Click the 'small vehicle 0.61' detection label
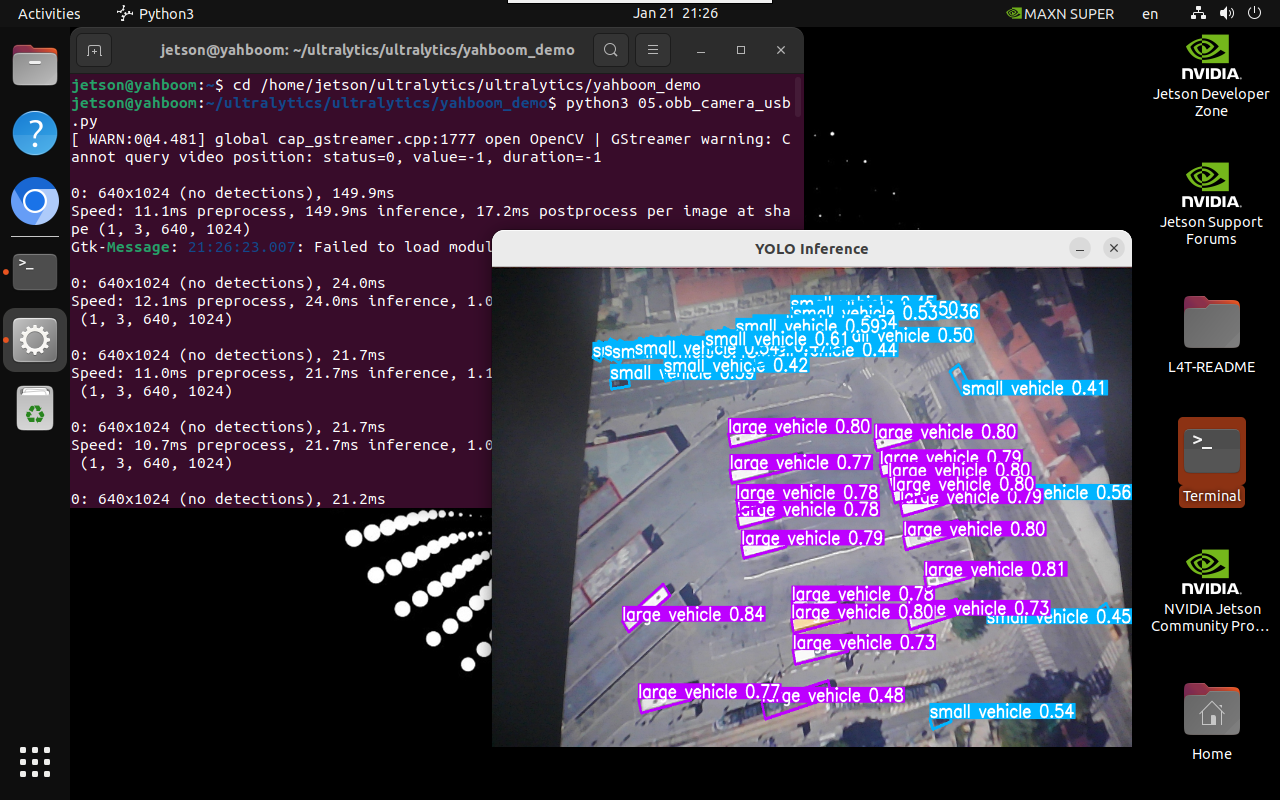 pos(777,340)
